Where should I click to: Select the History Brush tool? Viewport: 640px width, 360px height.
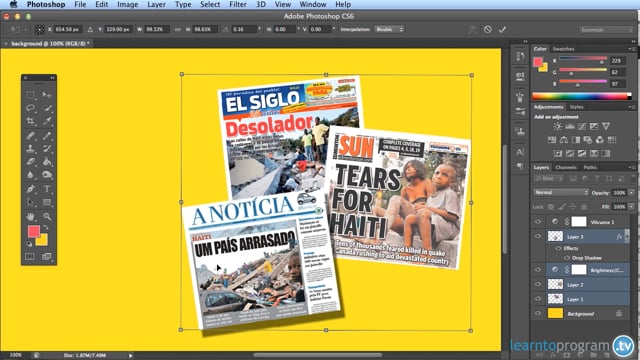tap(47, 149)
